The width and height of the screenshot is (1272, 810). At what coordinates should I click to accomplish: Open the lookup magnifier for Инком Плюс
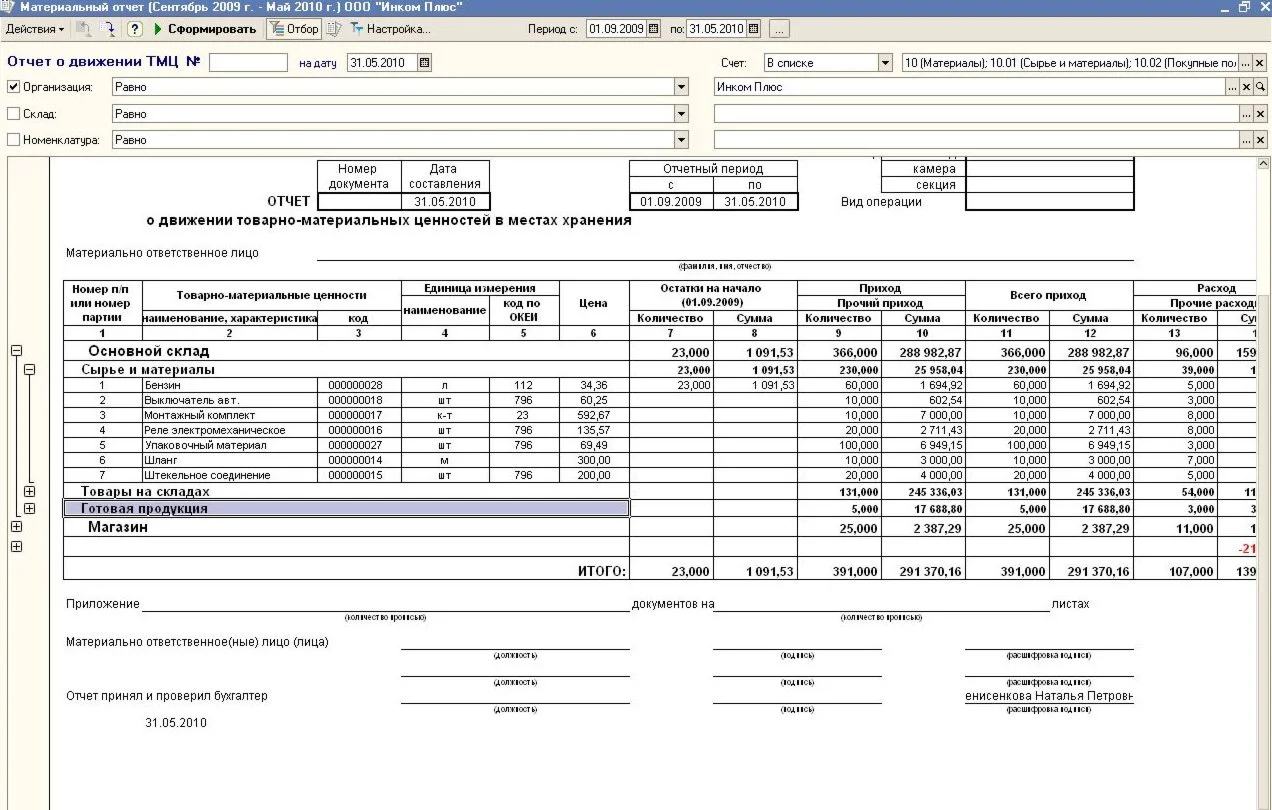click(1260, 88)
